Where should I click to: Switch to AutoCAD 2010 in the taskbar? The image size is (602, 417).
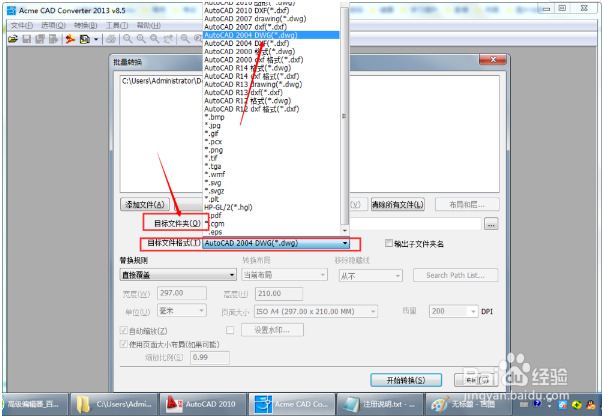203,404
